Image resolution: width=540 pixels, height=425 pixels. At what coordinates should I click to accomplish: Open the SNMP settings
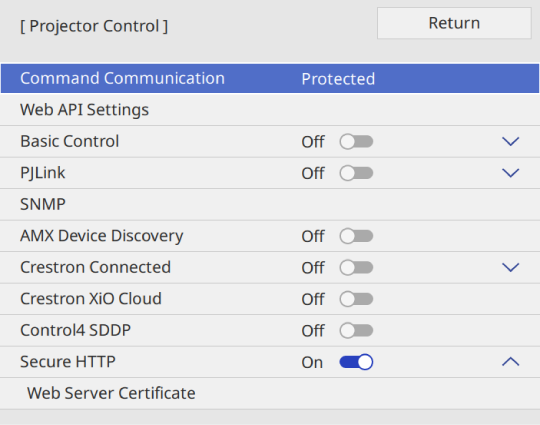click(270, 204)
